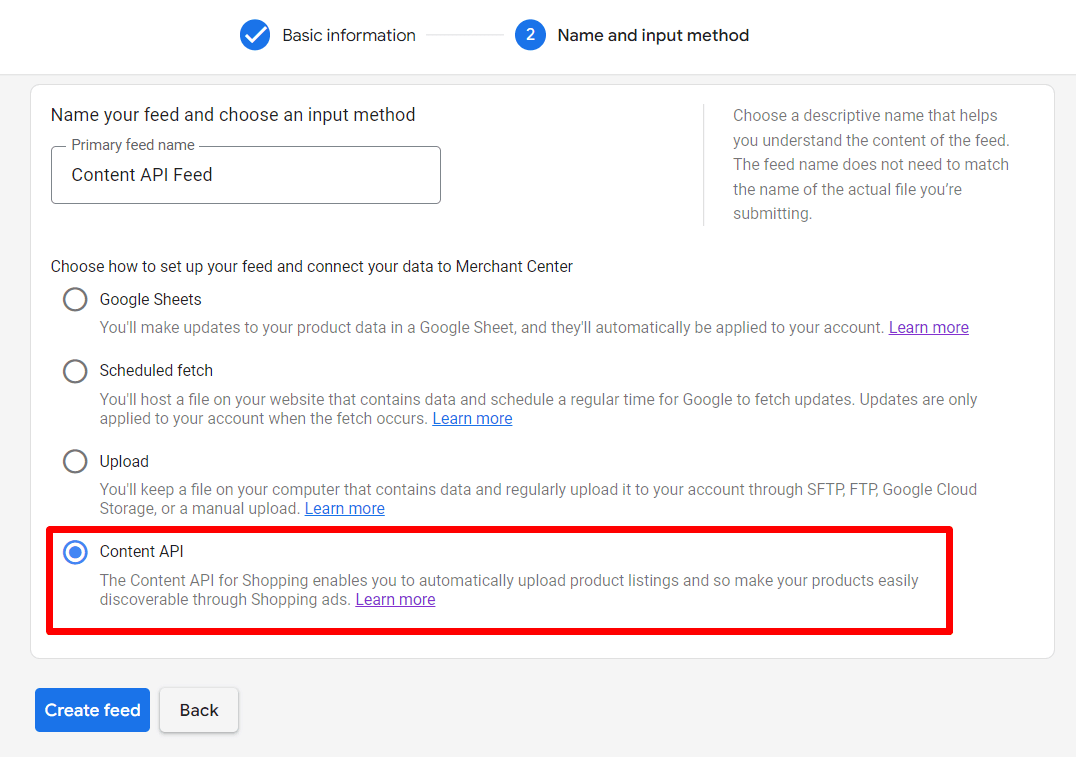This screenshot has height=757, width=1076.
Task: Choose Scheduled fetch as the input method
Action: pos(75,371)
